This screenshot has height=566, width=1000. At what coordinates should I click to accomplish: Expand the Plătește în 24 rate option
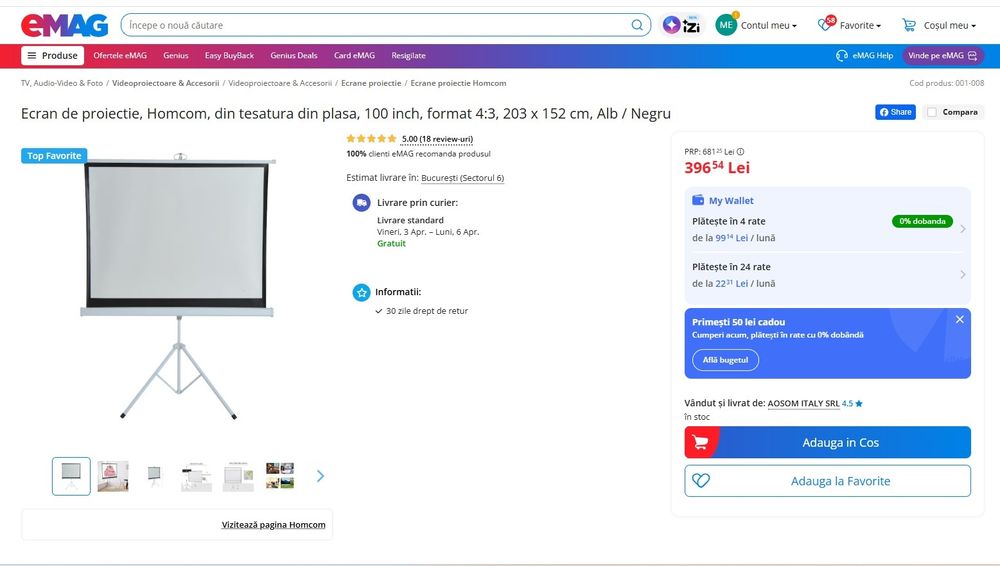pos(828,275)
